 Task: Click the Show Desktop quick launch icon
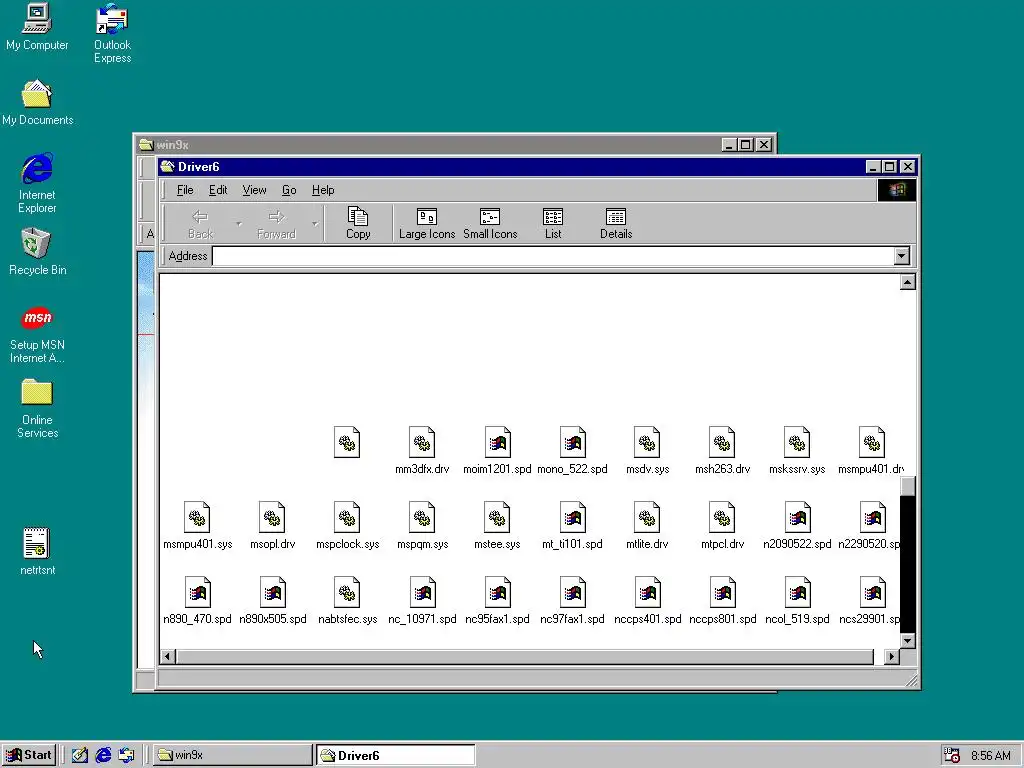point(80,755)
